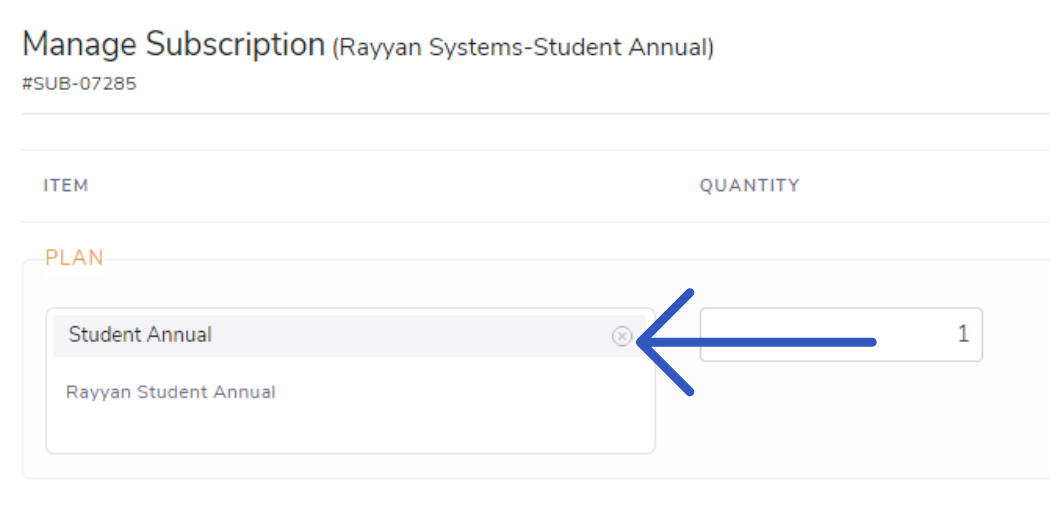Screen dimensions: 1050x505
Task: Click the Rayyan Systems-Student Annual subtitle
Action: point(523,48)
